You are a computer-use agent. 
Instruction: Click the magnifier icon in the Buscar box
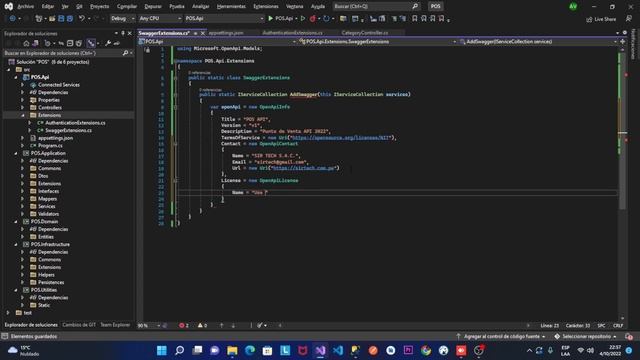415,7
